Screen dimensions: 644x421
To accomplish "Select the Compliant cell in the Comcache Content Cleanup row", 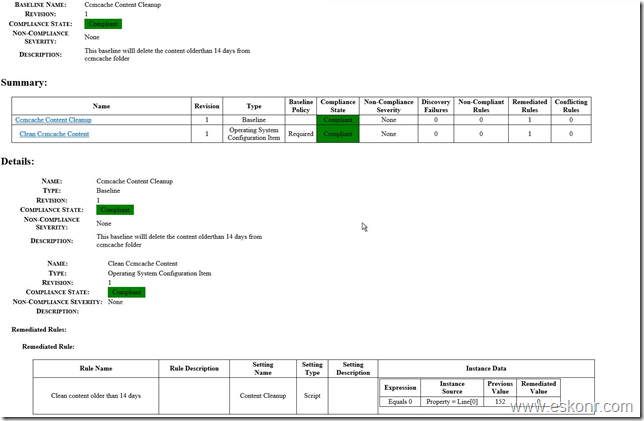I will [x=337, y=119].
